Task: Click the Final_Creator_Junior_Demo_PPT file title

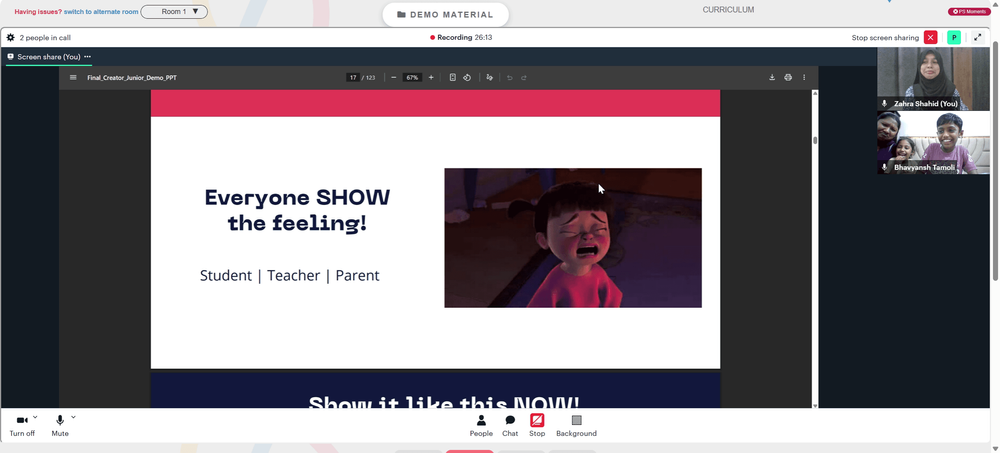Action: coord(132,78)
